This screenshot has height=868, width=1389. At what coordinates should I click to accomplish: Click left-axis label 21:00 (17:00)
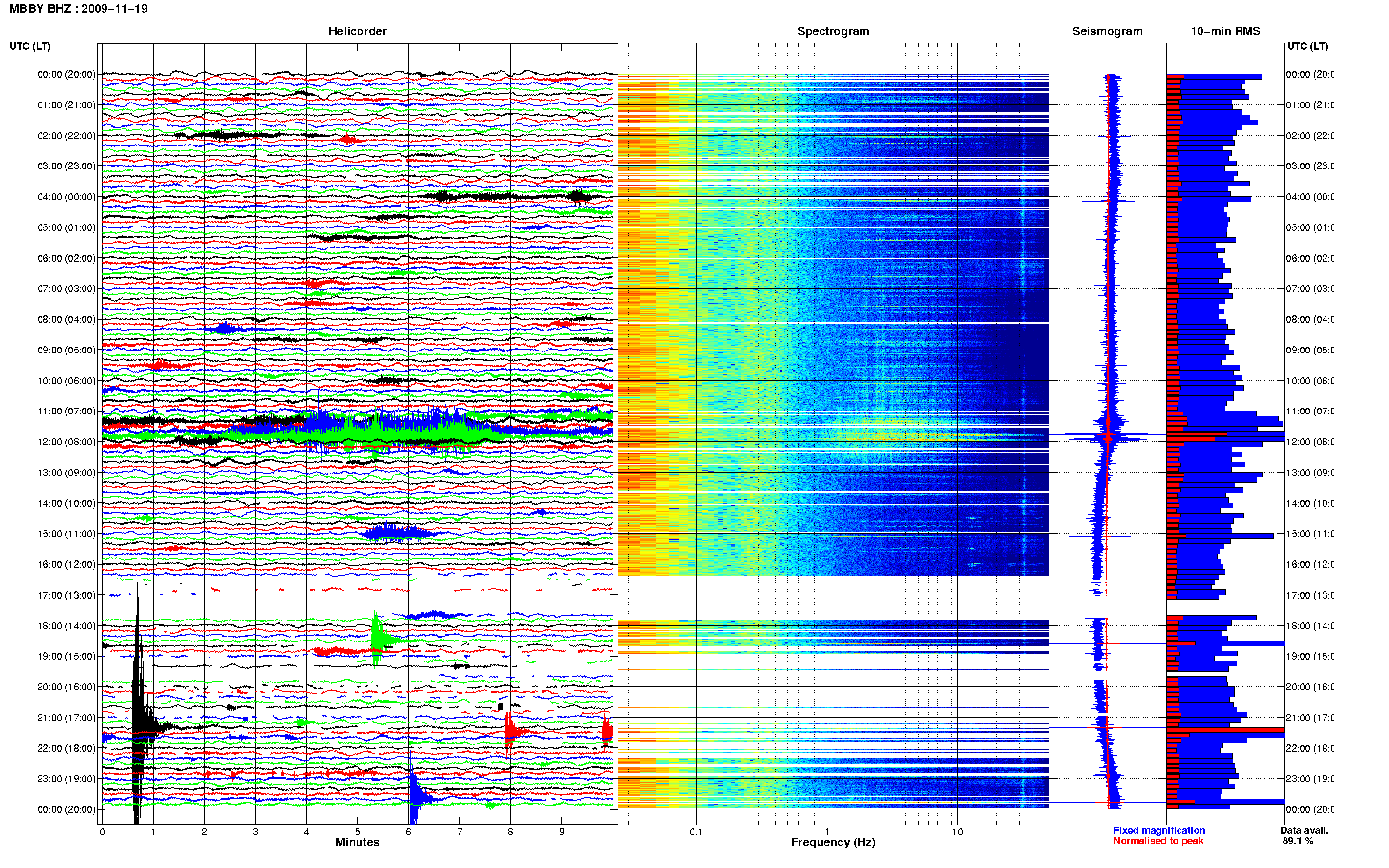(66, 718)
